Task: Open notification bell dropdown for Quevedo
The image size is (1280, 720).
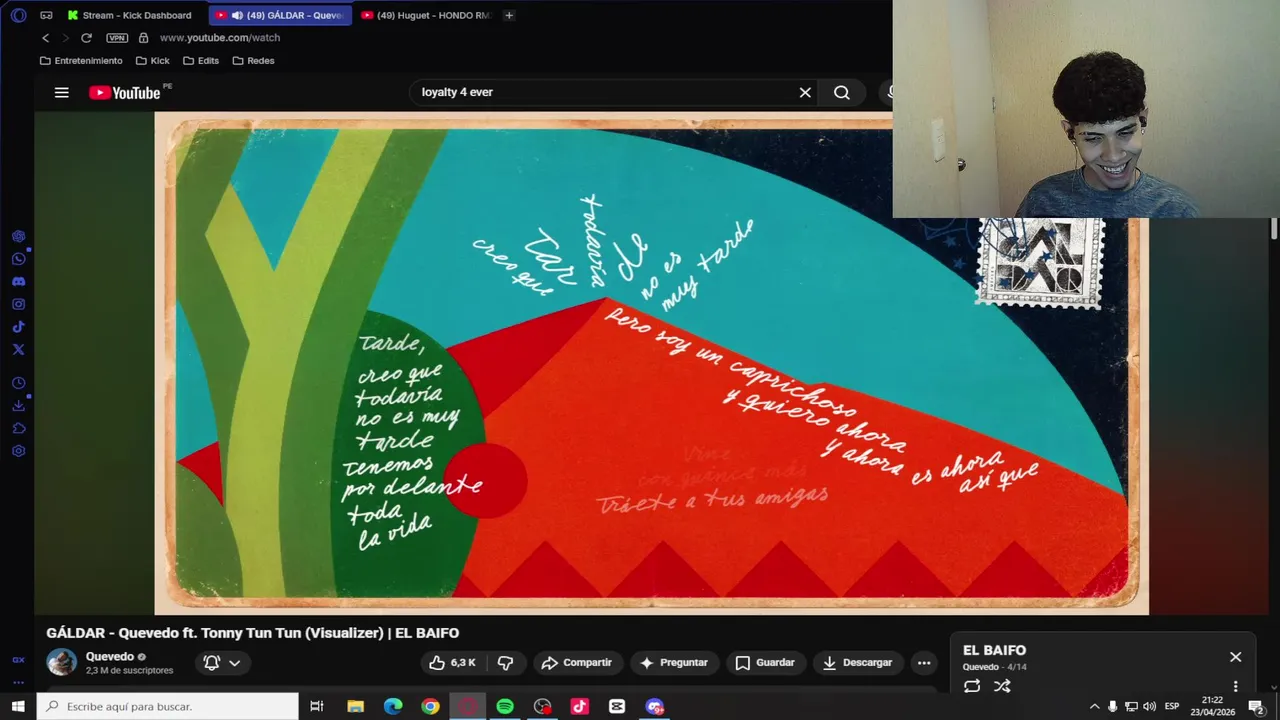Action: tap(222, 662)
